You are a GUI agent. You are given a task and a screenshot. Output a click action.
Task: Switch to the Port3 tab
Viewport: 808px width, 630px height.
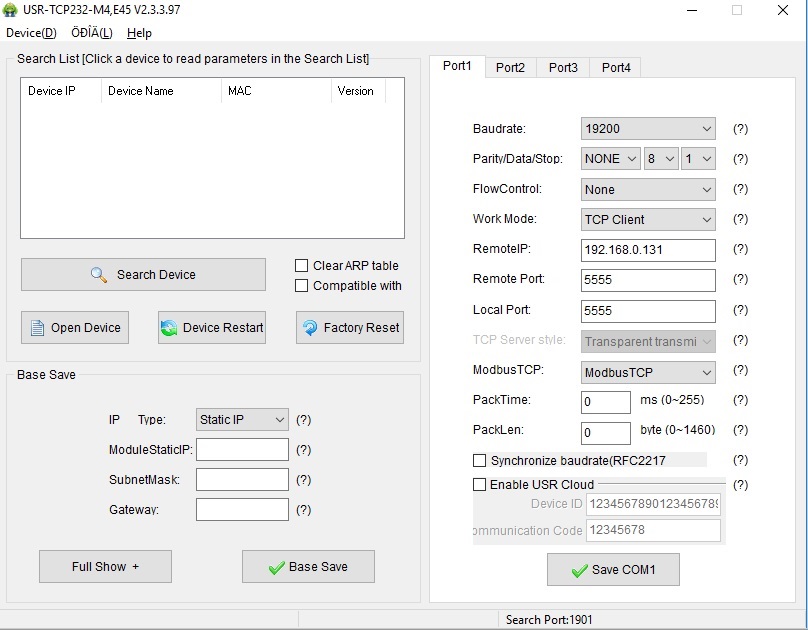click(563, 67)
